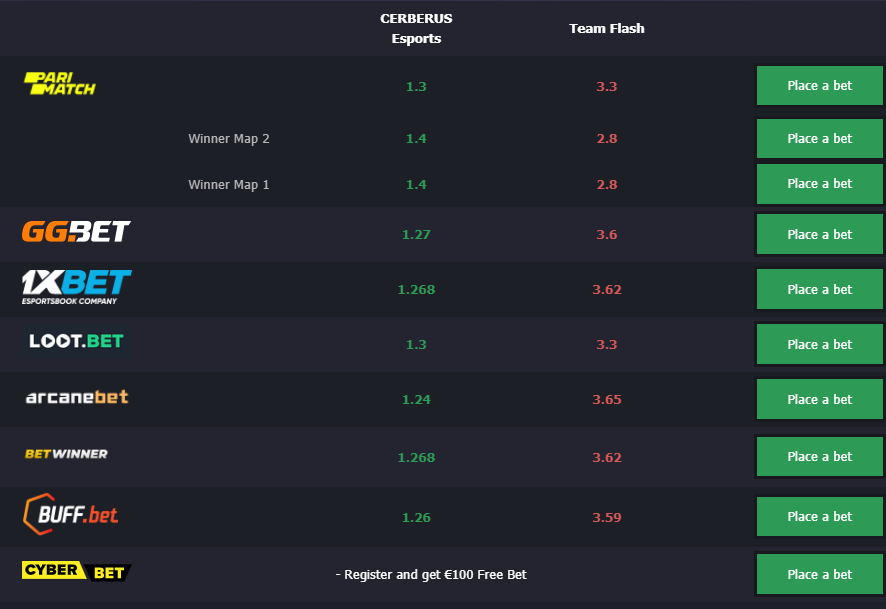Place a bet with 1XBET
This screenshot has width=886, height=609.
819,289
